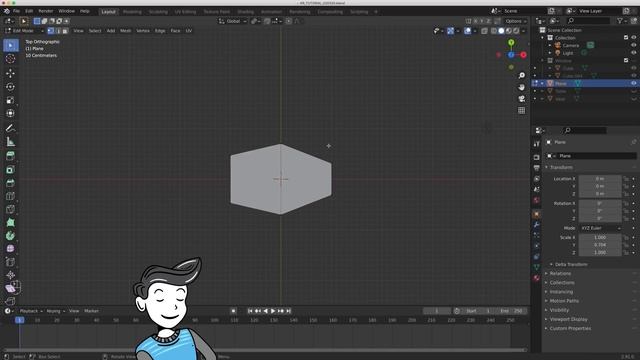Select the Loop Cut tool
Screen dimensions: 640x360
coord(11,196)
